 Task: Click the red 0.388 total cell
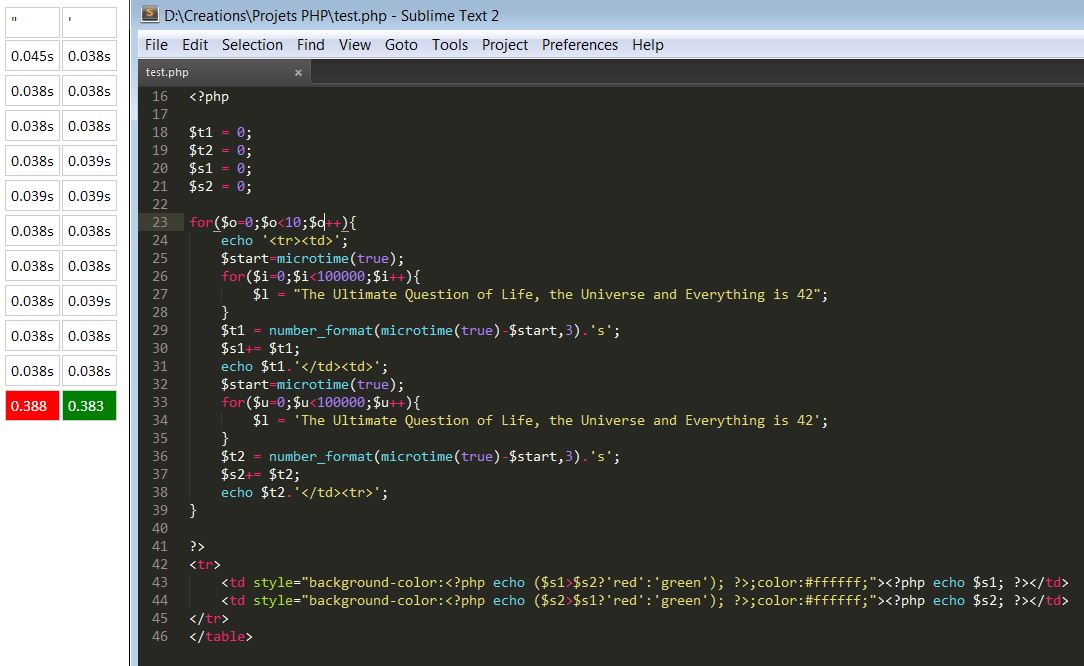pyautogui.click(x=32, y=406)
